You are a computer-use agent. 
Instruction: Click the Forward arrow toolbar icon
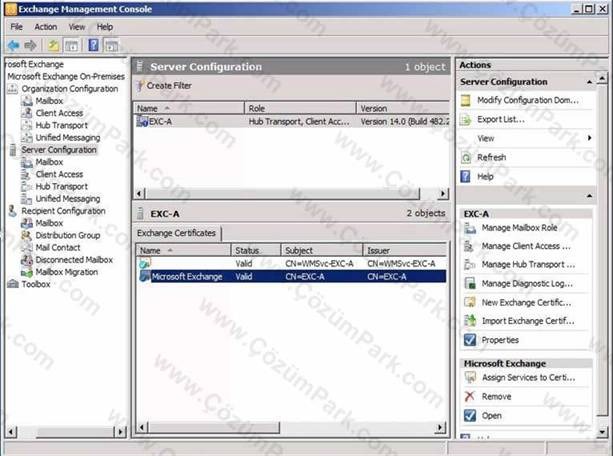30,46
